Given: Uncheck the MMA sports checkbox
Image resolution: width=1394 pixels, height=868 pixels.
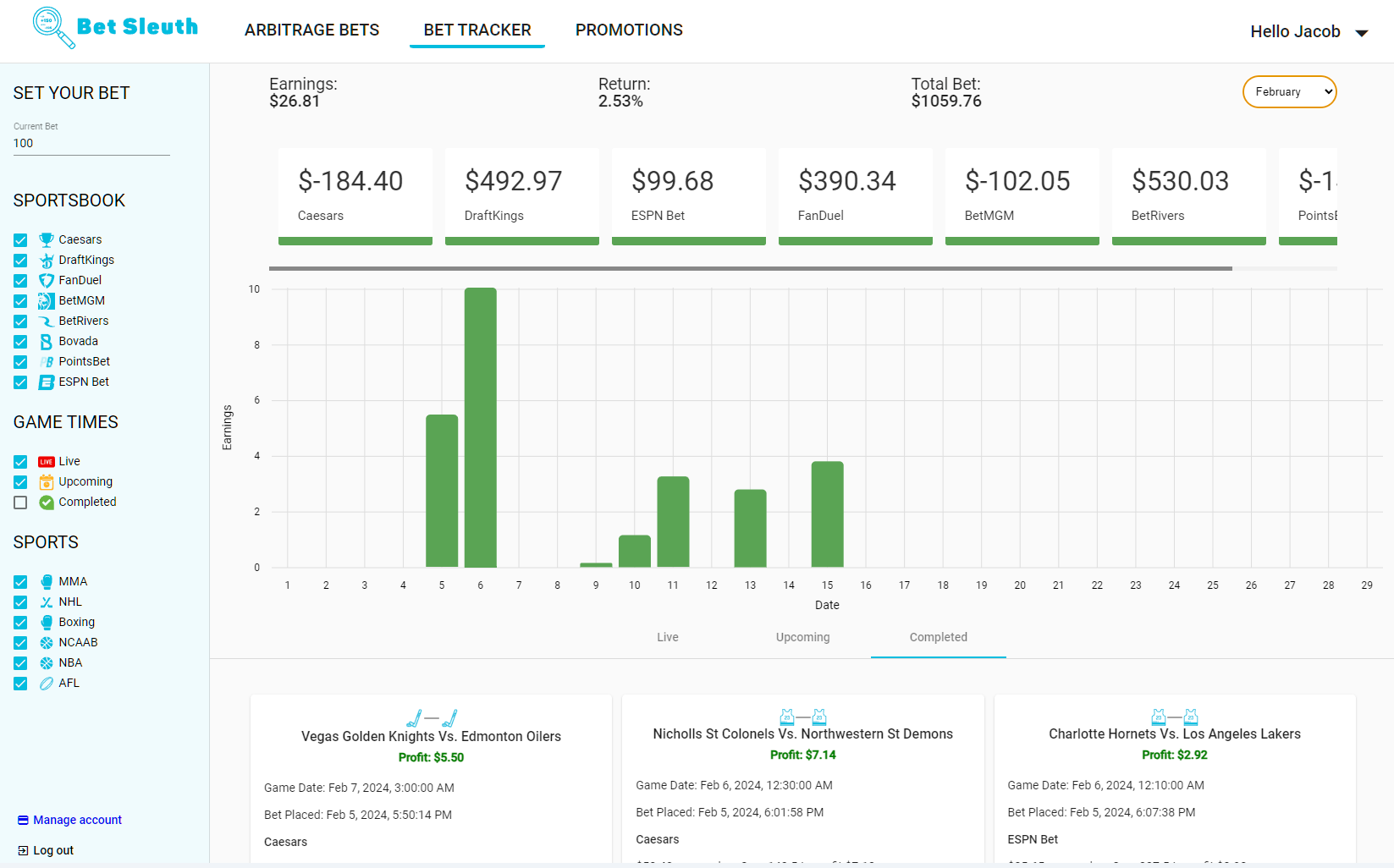Looking at the screenshot, I should [20, 582].
